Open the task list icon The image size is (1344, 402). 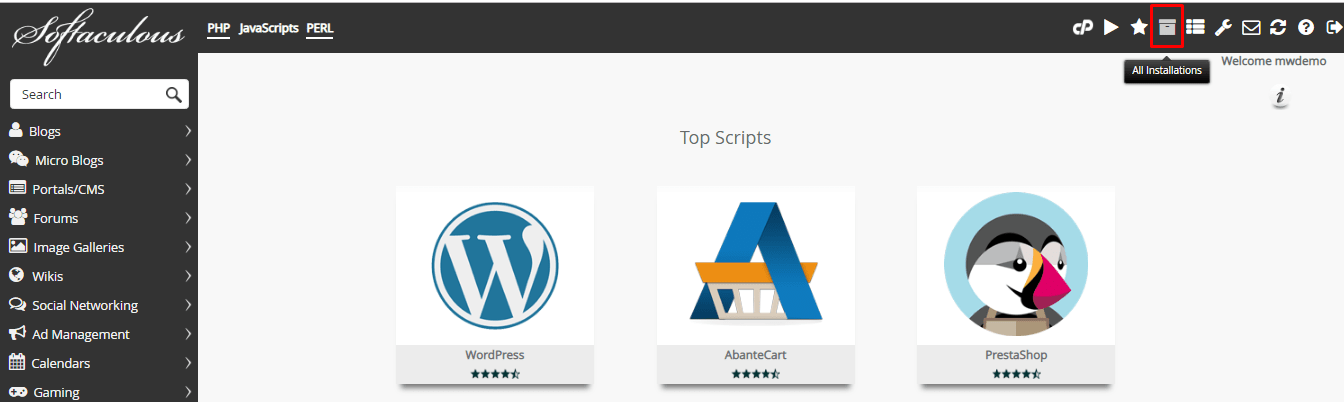point(1195,27)
